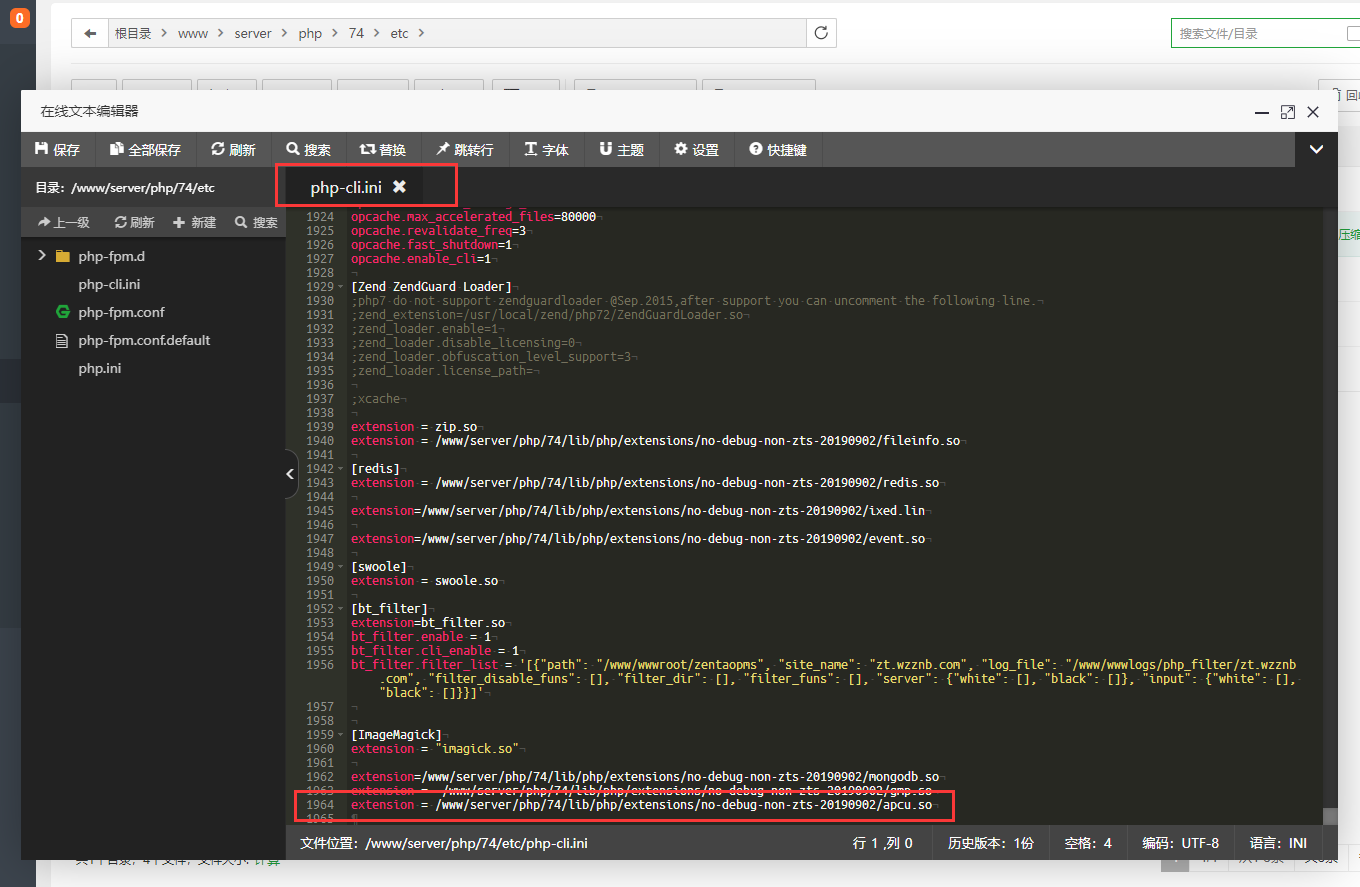Open the Replace (替换) tool

[382, 150]
